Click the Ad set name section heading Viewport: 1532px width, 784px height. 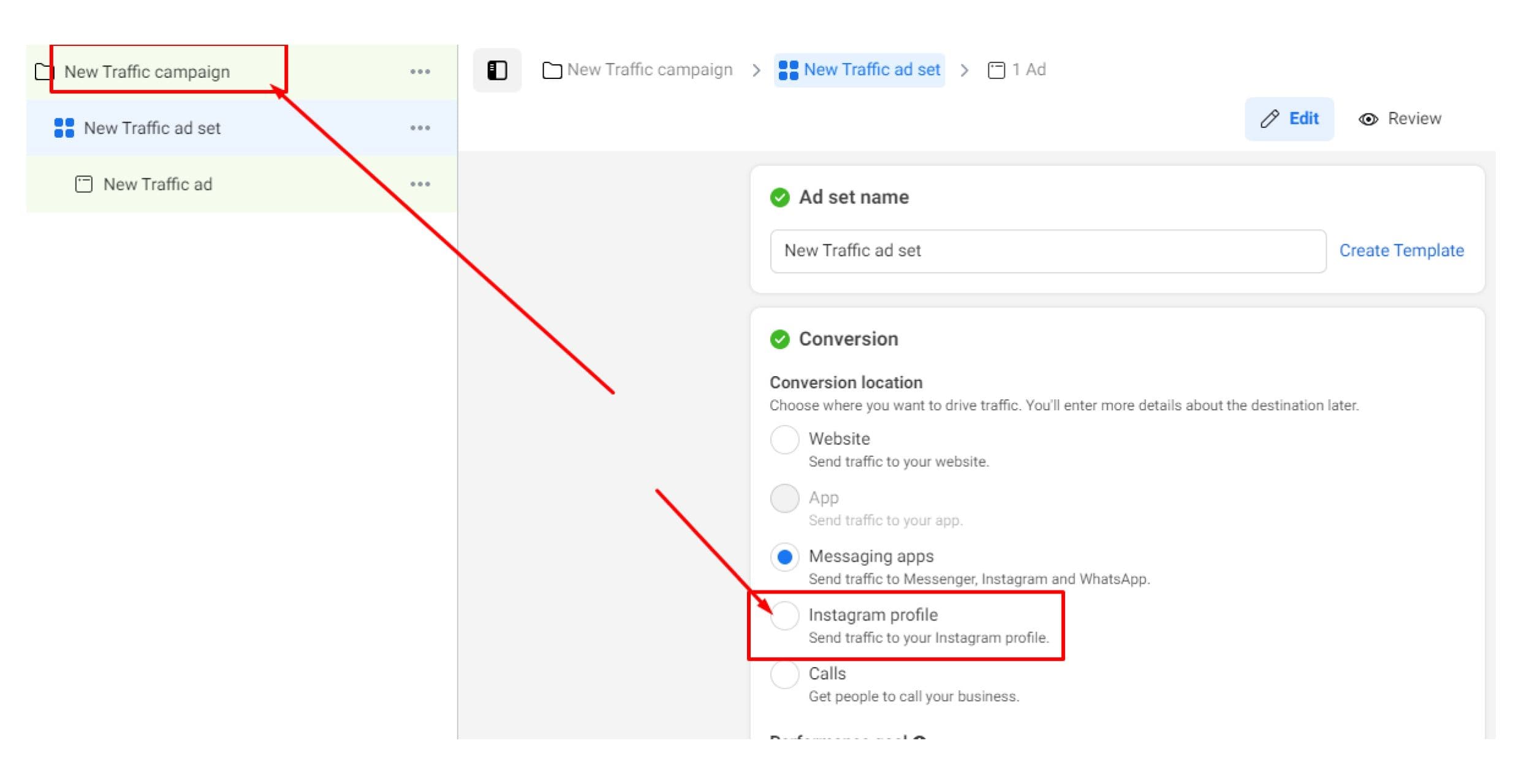(x=854, y=197)
